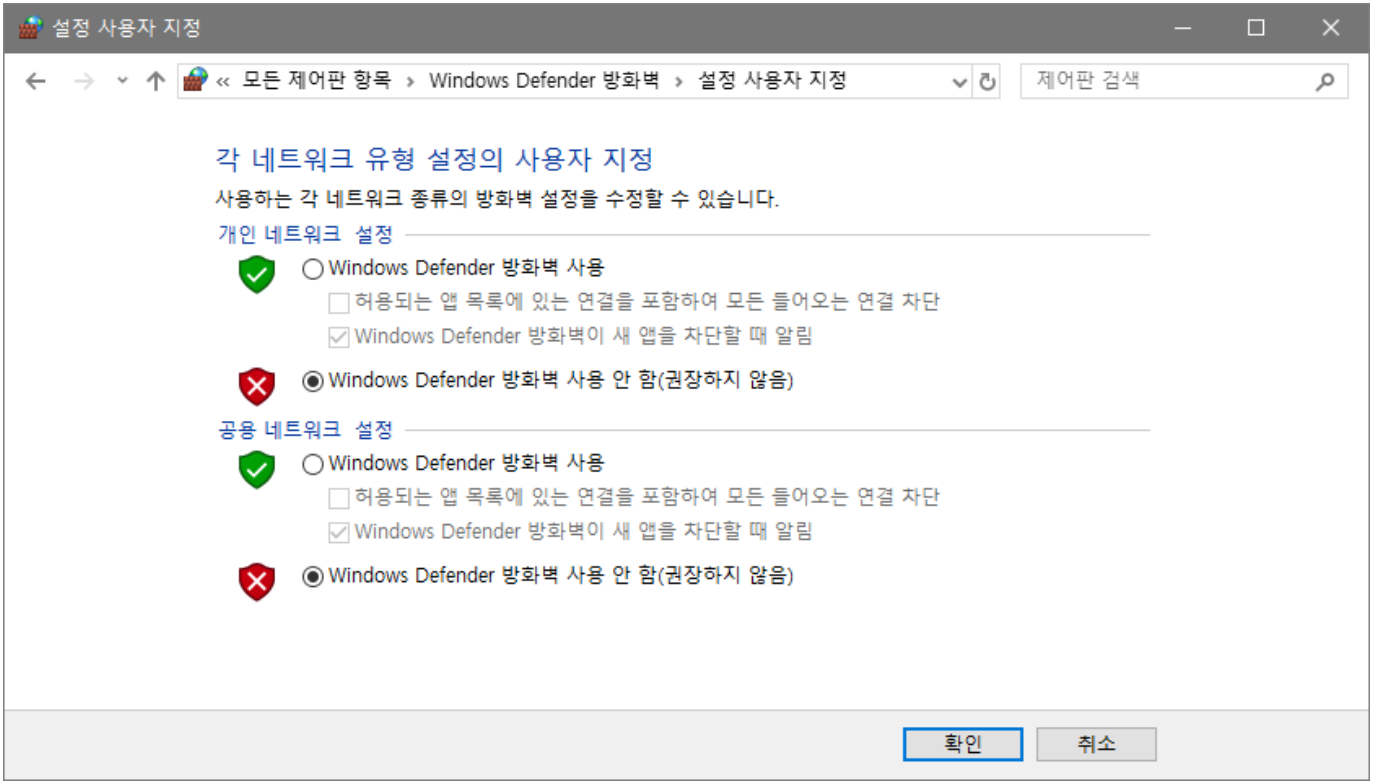Screen dimensions: 1374x784
Task: Focus the 제어판 검색 search field
Action: [1184, 81]
